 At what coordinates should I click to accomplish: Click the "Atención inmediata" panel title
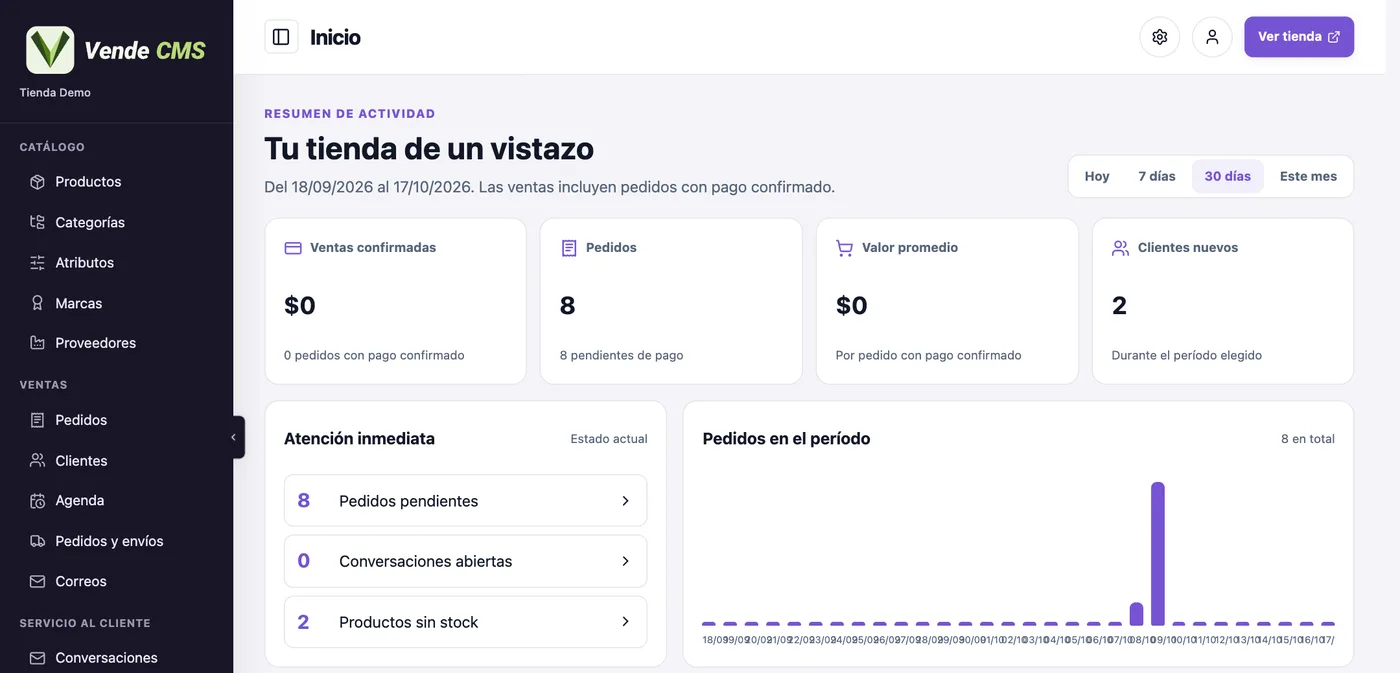[360, 439]
